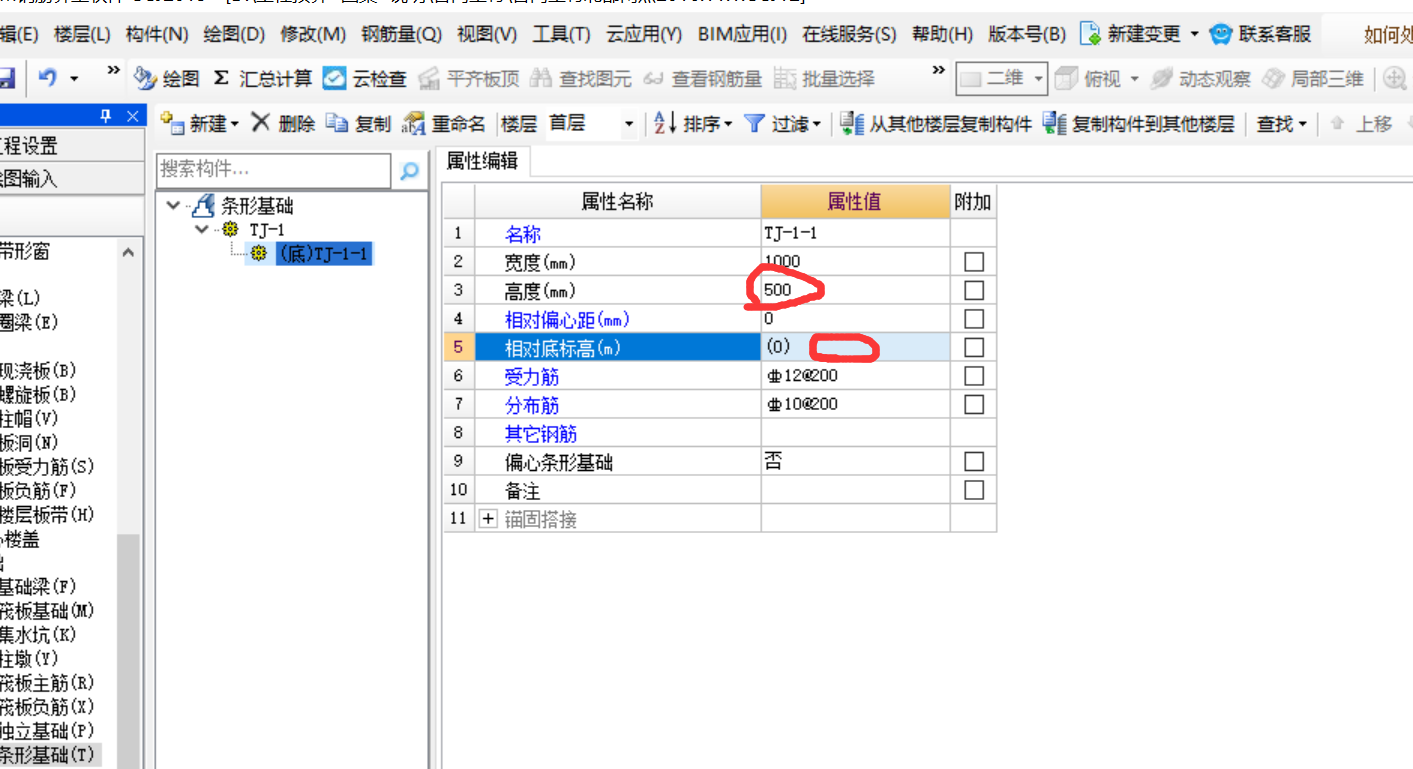The image size is (1413, 769).
Task: Click the 复制 copy component icon
Action: tap(338, 123)
